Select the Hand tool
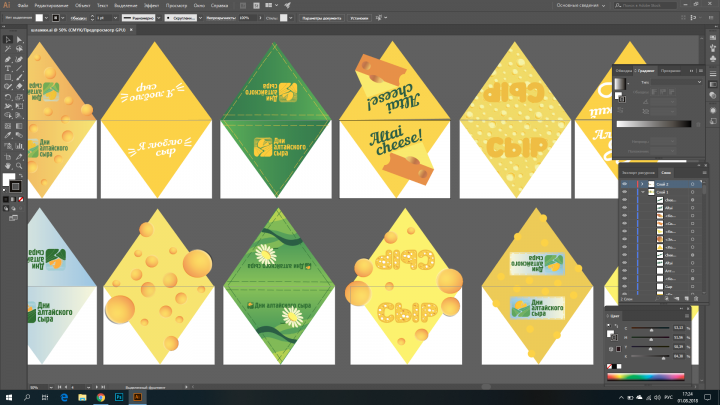The height and width of the screenshot is (405, 720). click(8, 166)
